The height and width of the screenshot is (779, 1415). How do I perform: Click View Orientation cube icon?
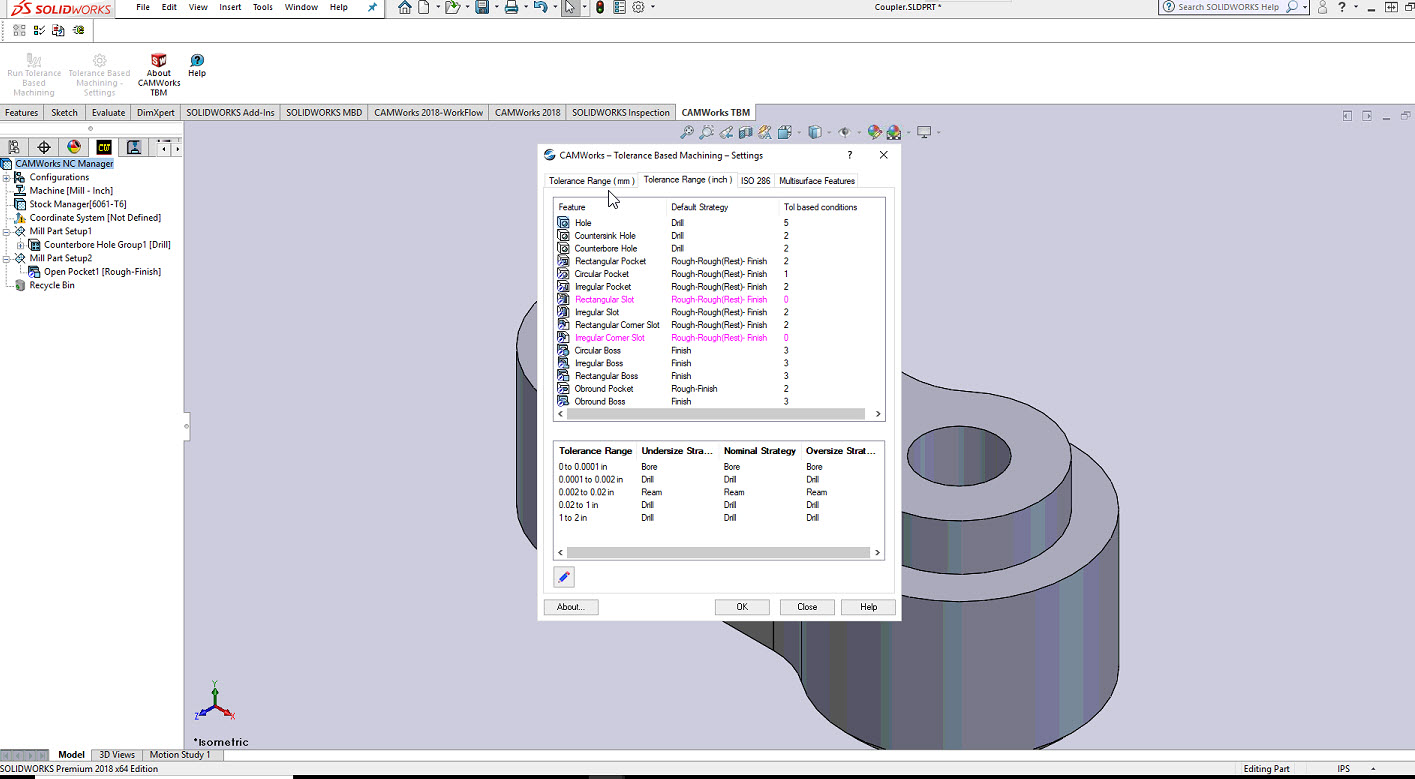(784, 132)
